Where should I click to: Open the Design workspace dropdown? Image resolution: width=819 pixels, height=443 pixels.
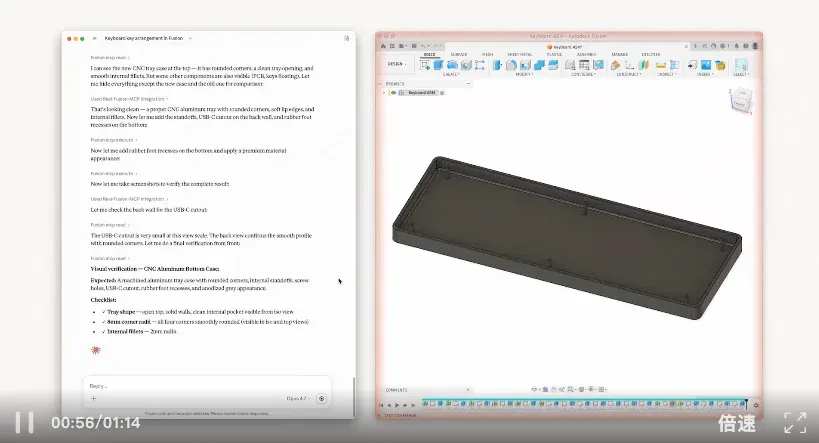pos(397,64)
